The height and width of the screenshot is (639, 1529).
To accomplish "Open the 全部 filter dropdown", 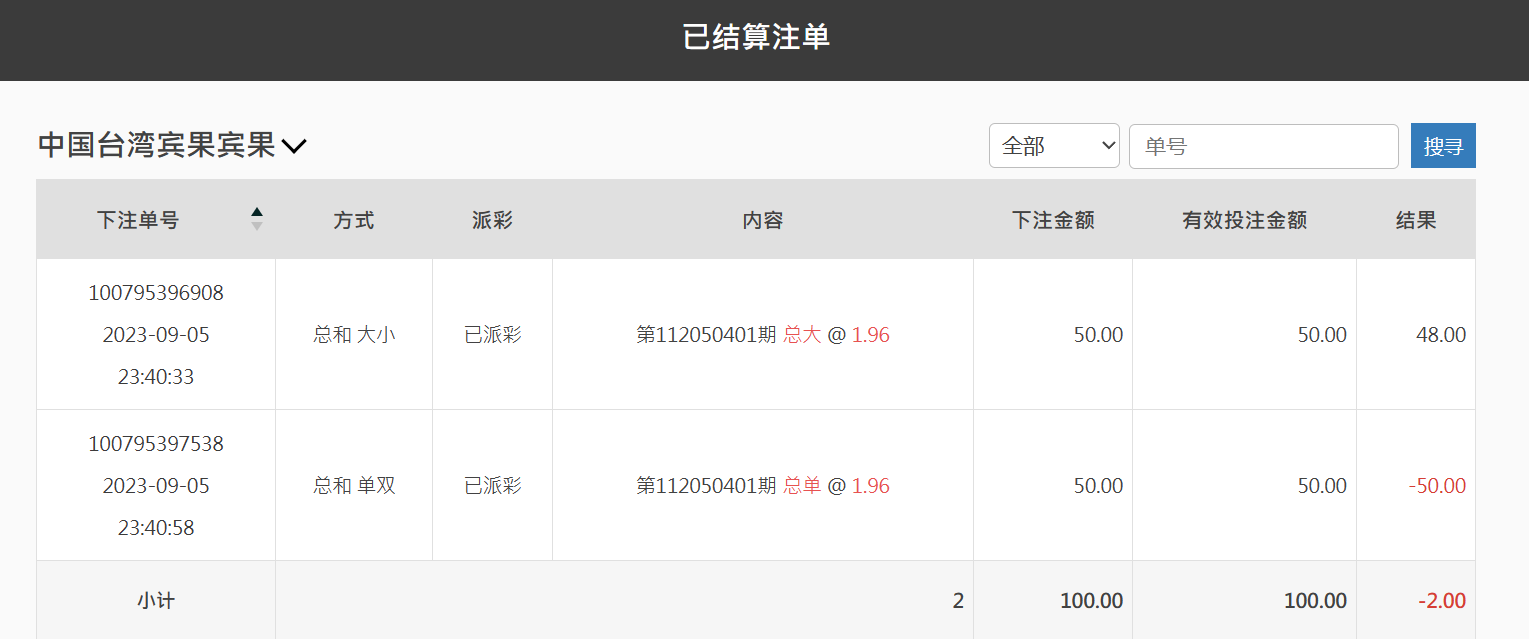I will (1054, 146).
